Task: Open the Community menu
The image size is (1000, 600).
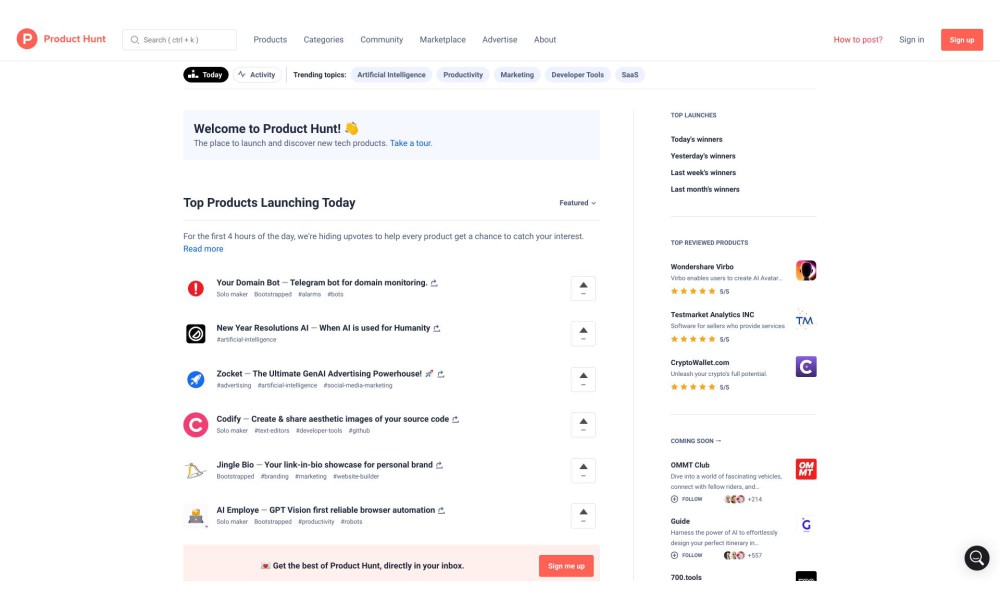Action: 381,40
